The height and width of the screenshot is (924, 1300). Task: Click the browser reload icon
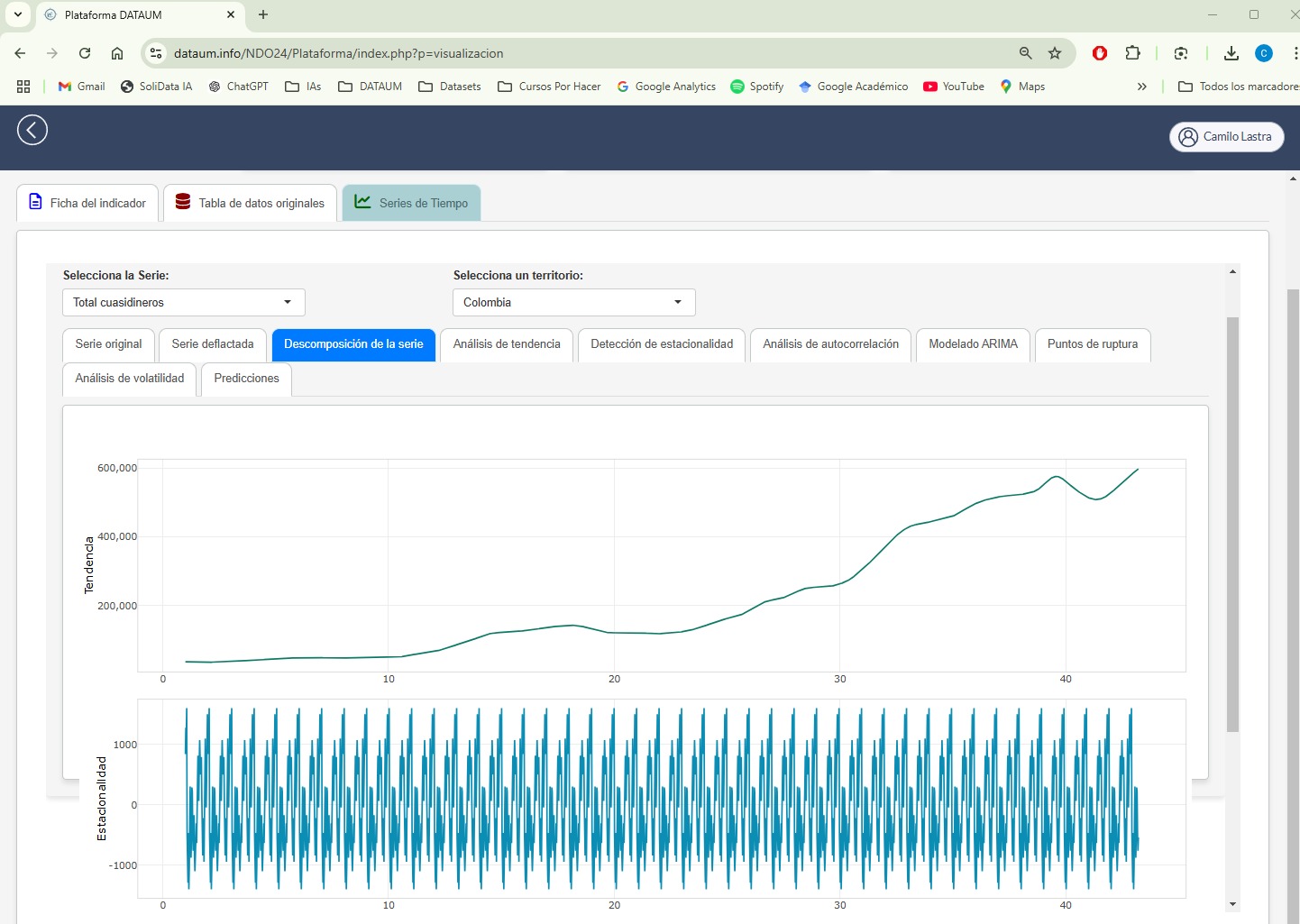pyautogui.click(x=85, y=53)
